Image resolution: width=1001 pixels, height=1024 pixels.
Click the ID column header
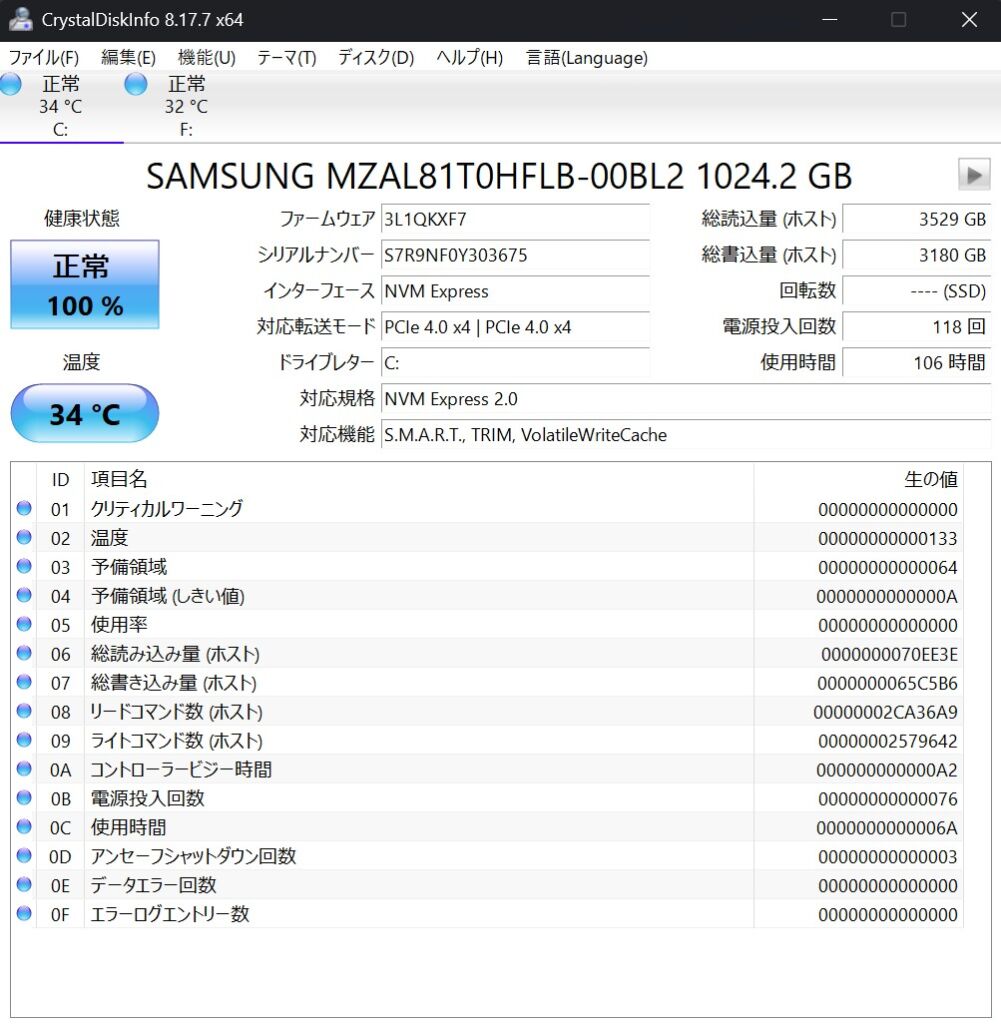60,479
